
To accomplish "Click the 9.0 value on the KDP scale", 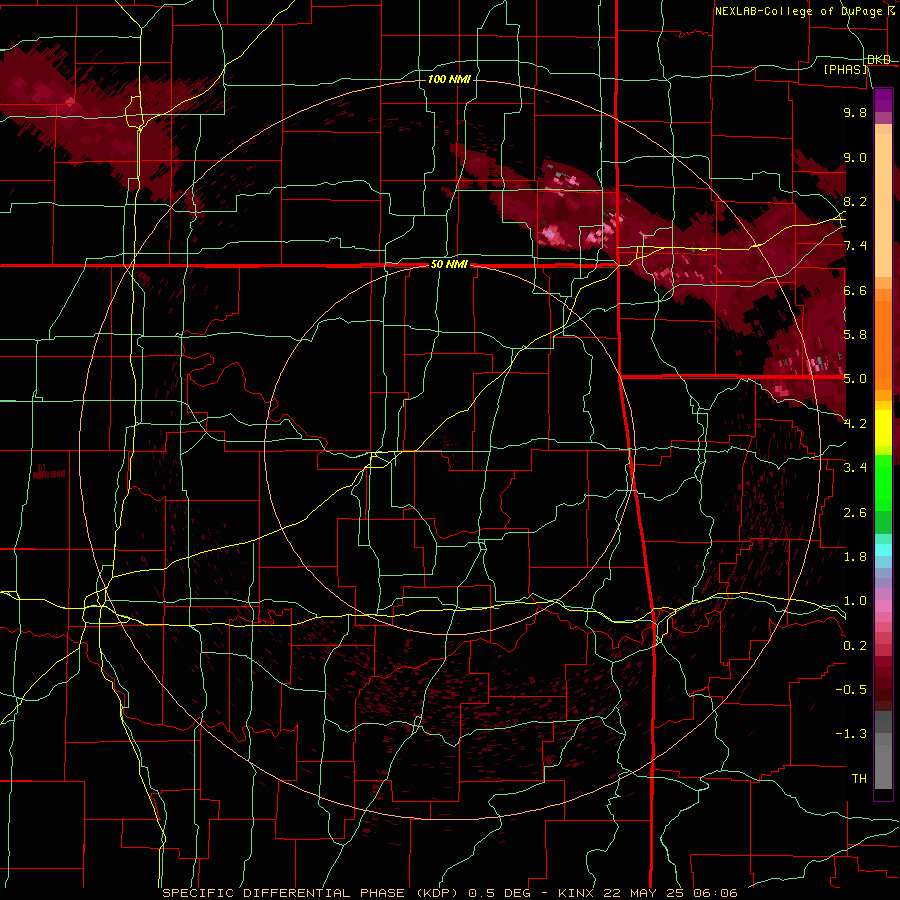I will [855, 158].
